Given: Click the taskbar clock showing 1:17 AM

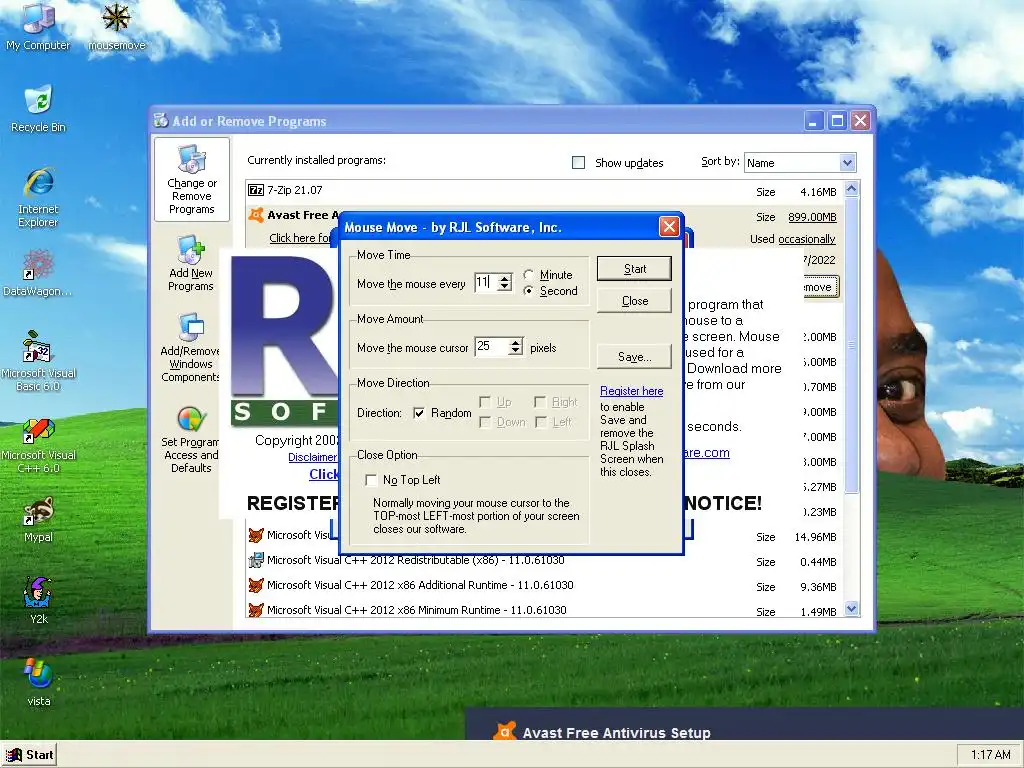Looking at the screenshot, I should 990,754.
